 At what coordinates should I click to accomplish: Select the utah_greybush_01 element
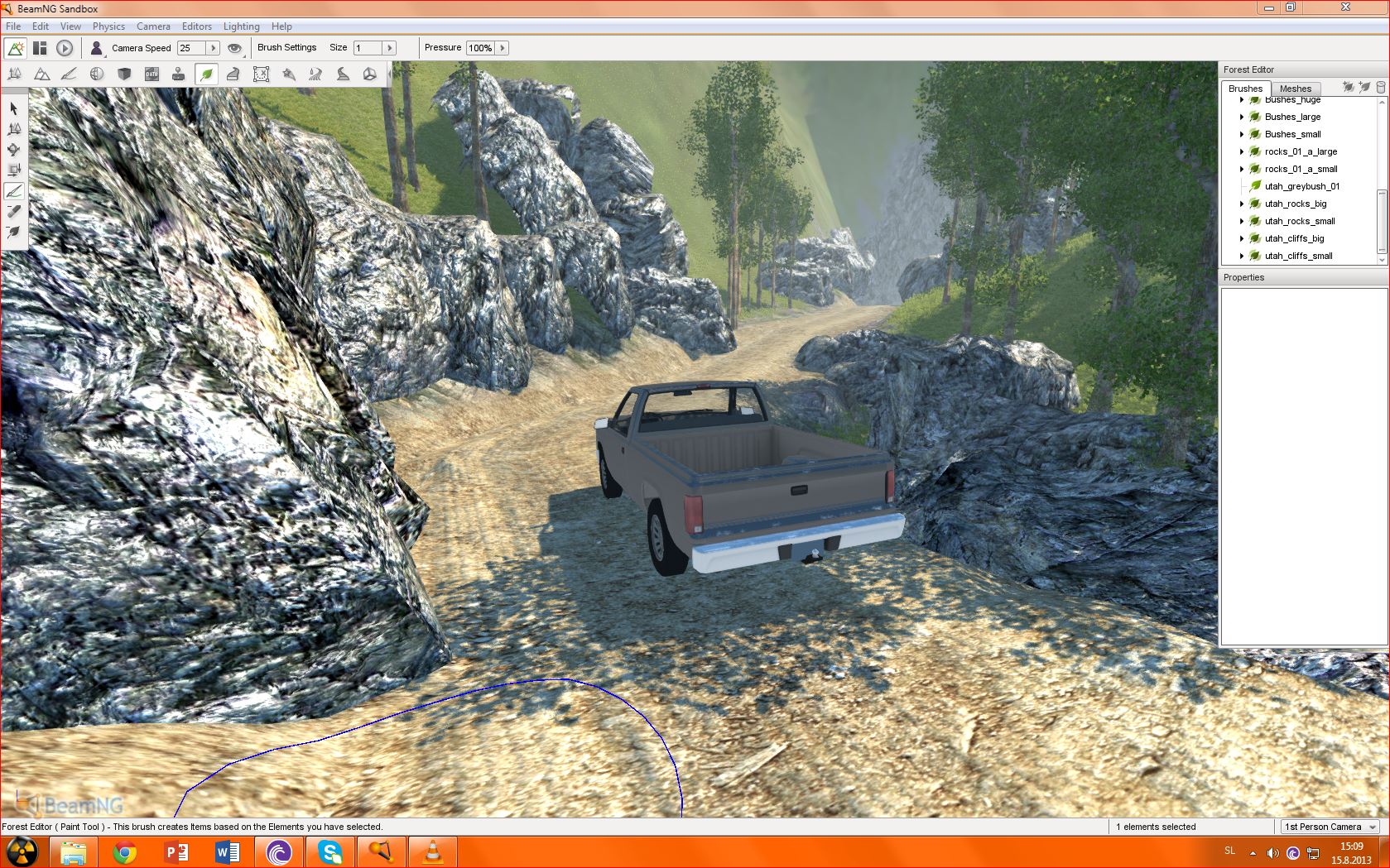[1301, 186]
